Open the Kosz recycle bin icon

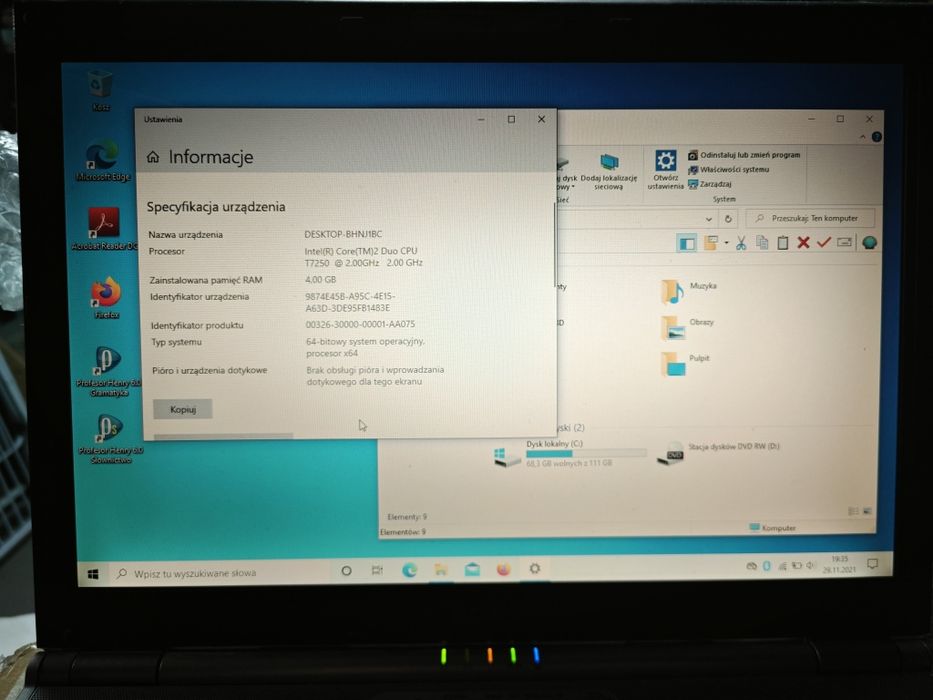[99, 90]
